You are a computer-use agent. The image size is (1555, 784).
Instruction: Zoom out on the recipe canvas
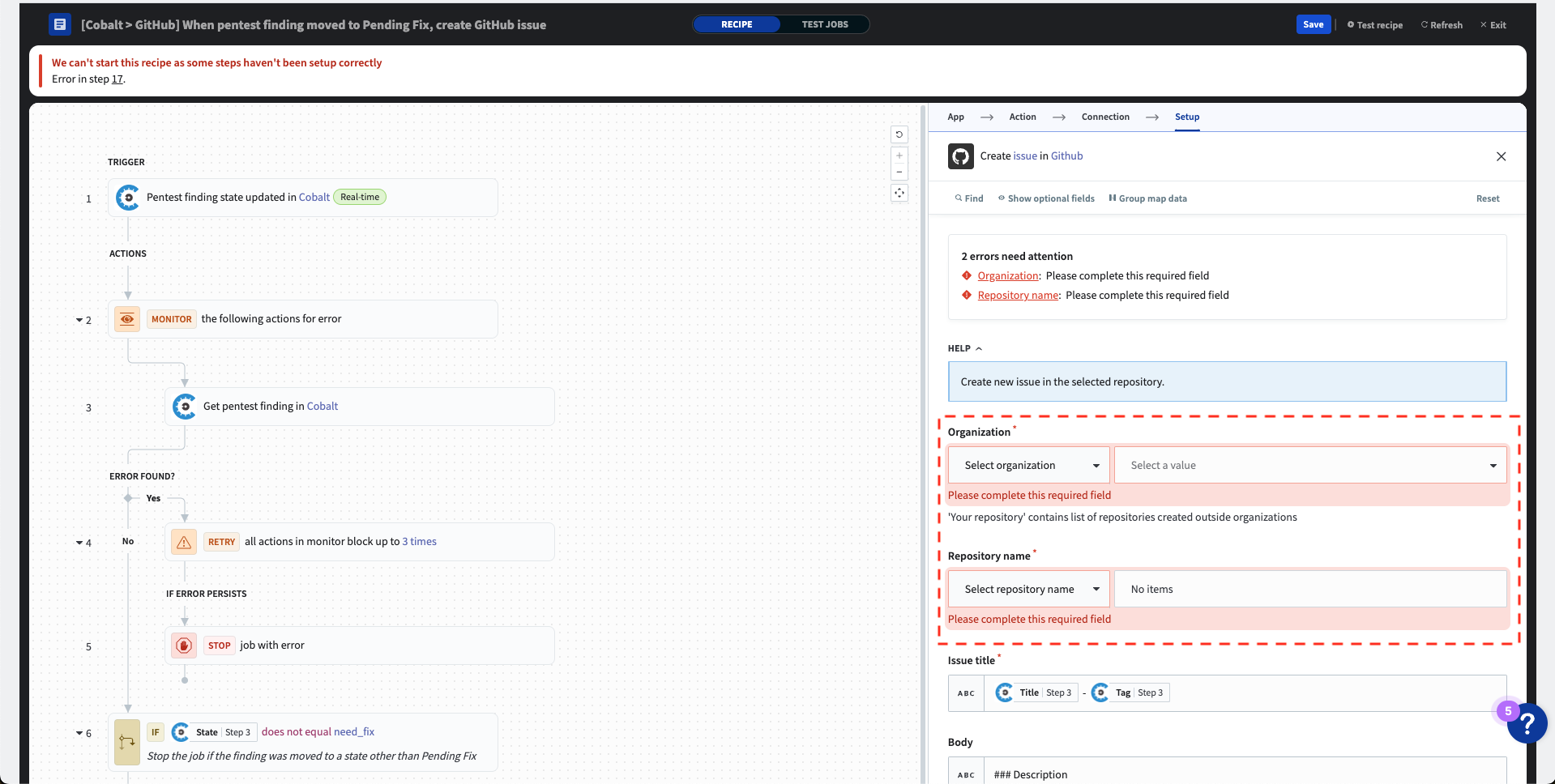pos(899,172)
